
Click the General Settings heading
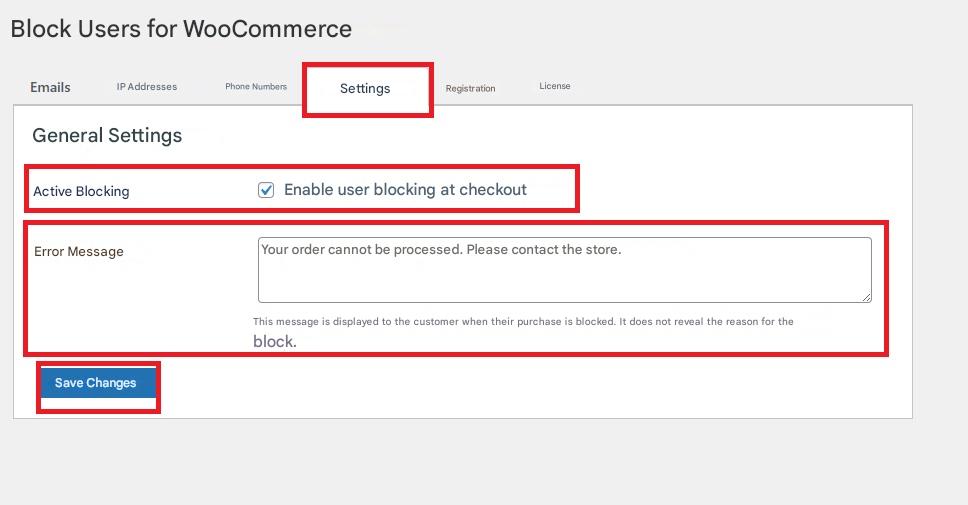[107, 135]
